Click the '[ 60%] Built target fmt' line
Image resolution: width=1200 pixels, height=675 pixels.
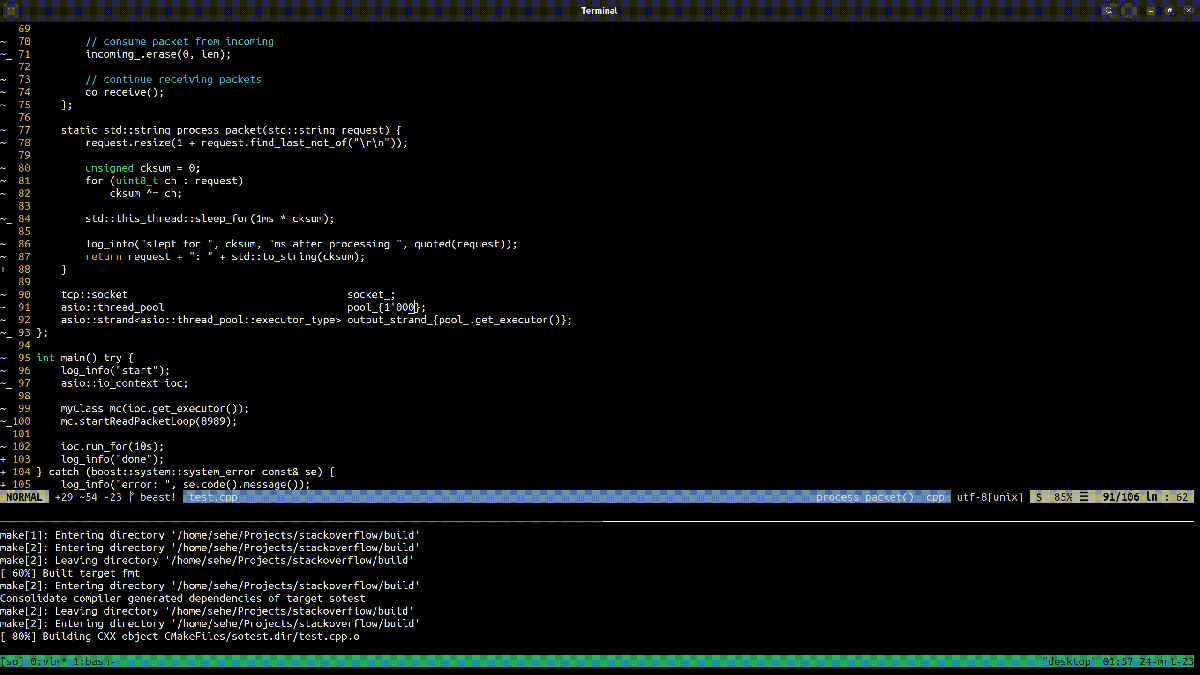coord(70,573)
